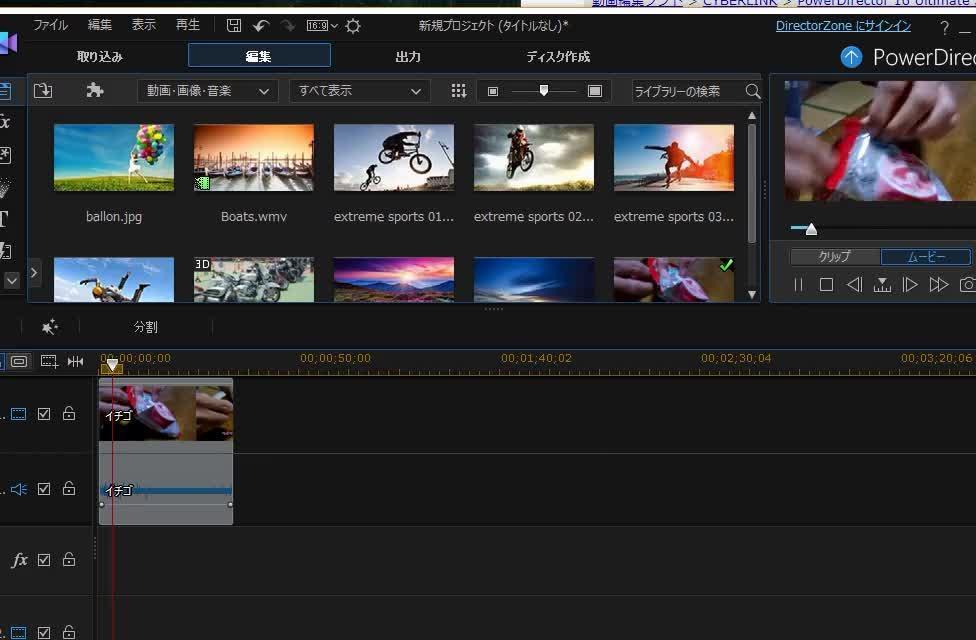Open the 16:9 aspect ratio dropdown

(322, 26)
